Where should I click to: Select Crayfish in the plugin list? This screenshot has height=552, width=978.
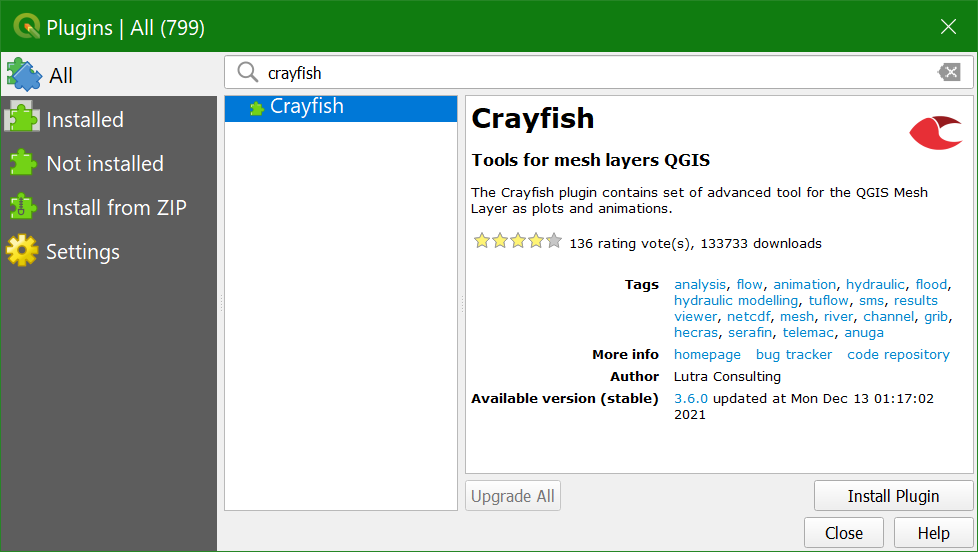(x=341, y=108)
